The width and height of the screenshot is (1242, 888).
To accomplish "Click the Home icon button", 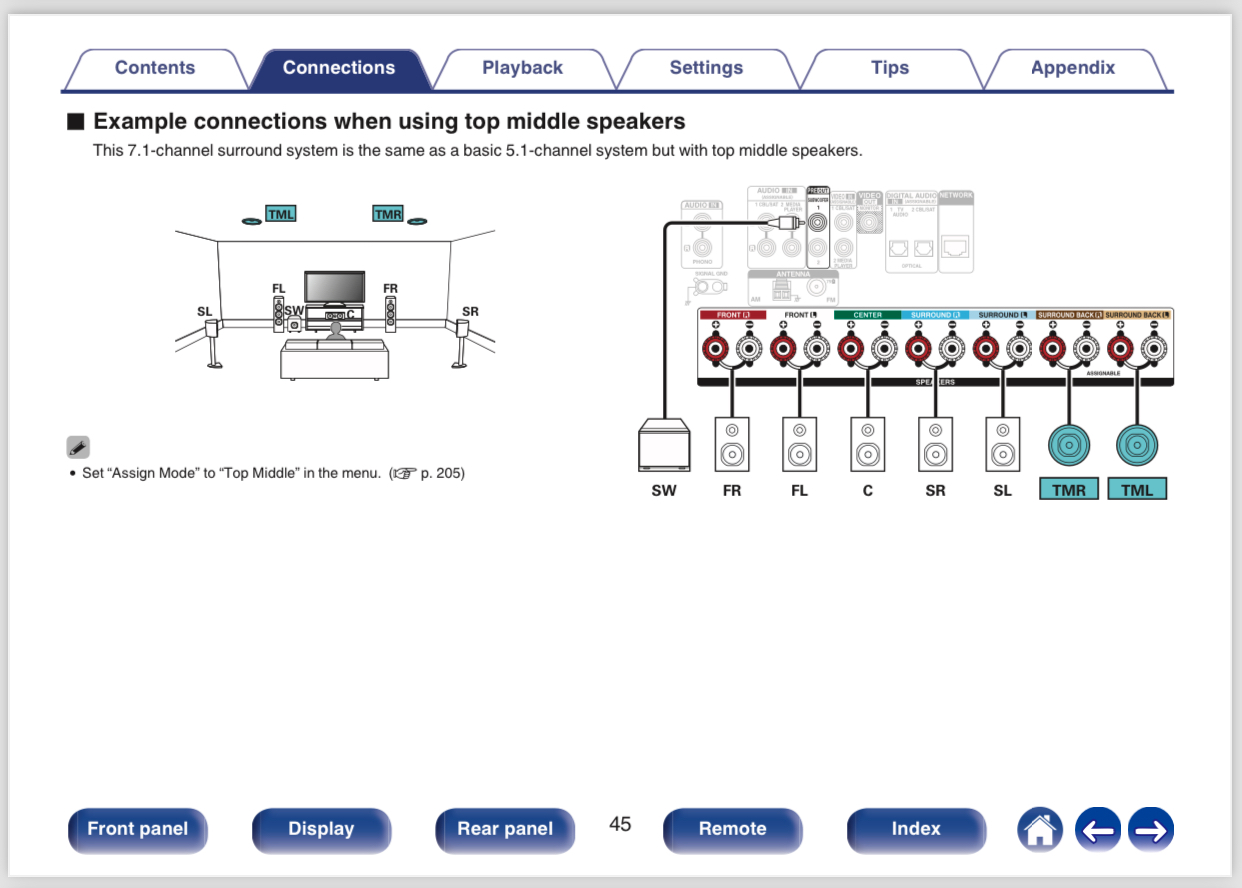I will click(x=1040, y=829).
